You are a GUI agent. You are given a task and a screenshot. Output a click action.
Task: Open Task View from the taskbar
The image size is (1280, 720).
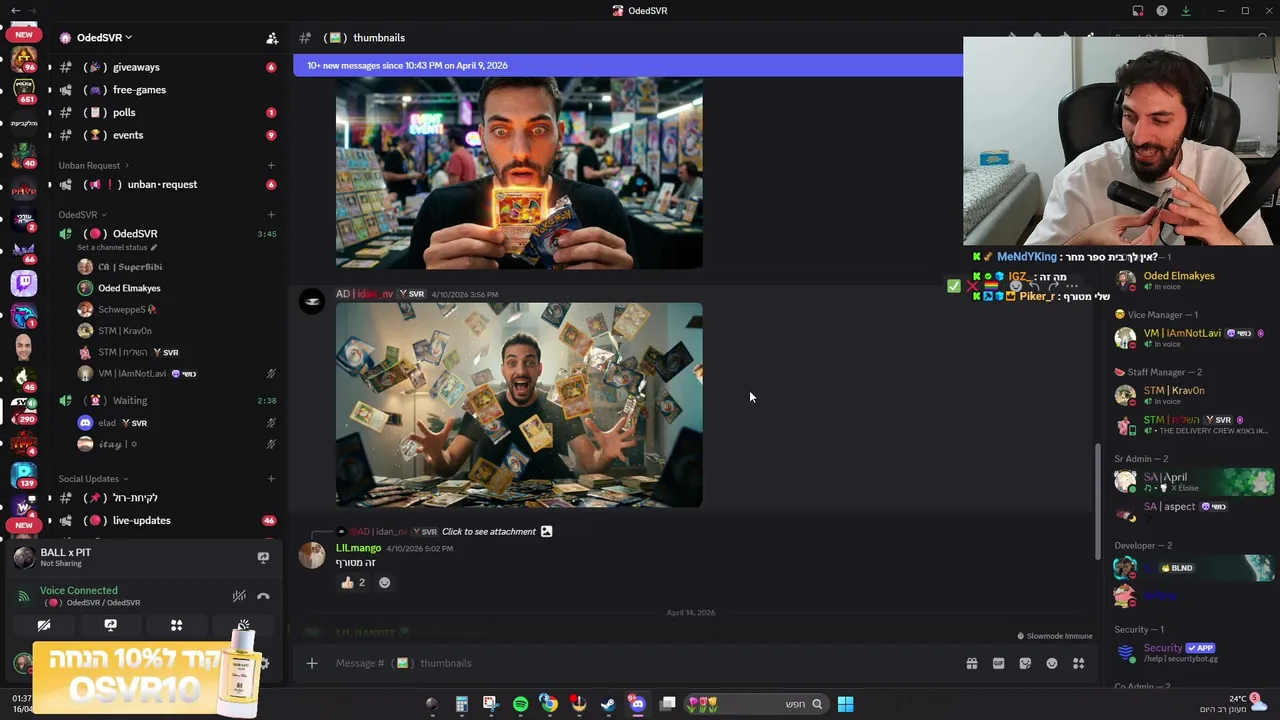pos(667,704)
